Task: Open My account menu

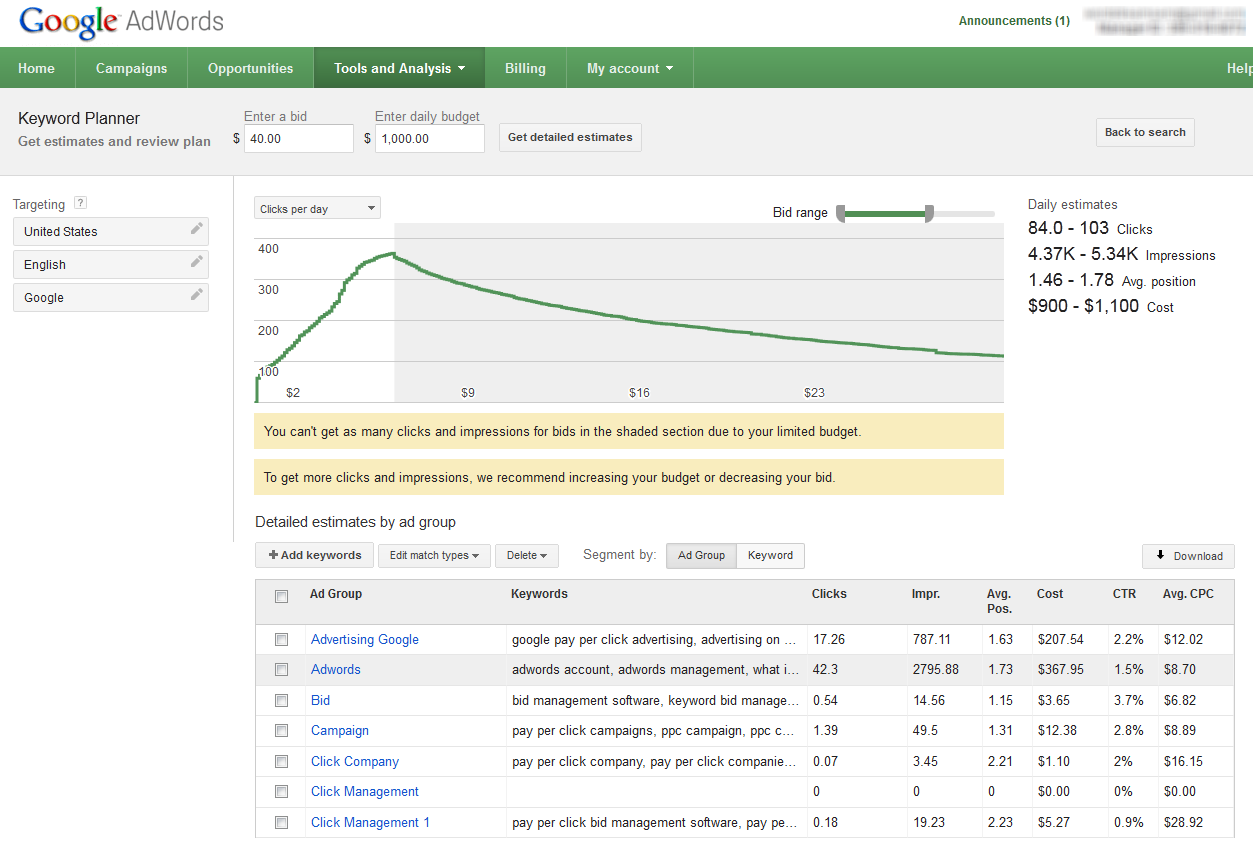Action: 629,68
